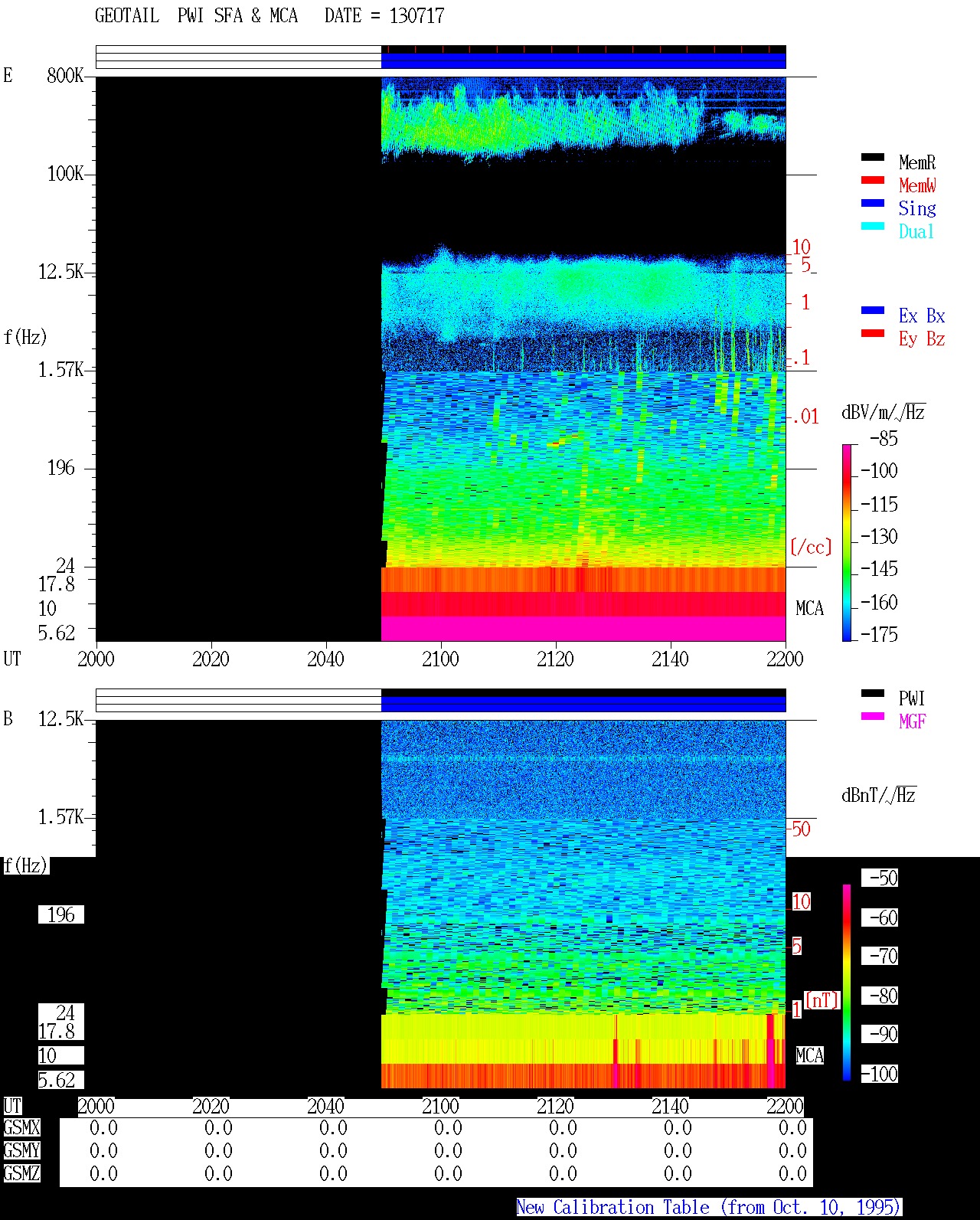Click the red MemW legend swatch
The image size is (980, 1220).
click(872, 181)
